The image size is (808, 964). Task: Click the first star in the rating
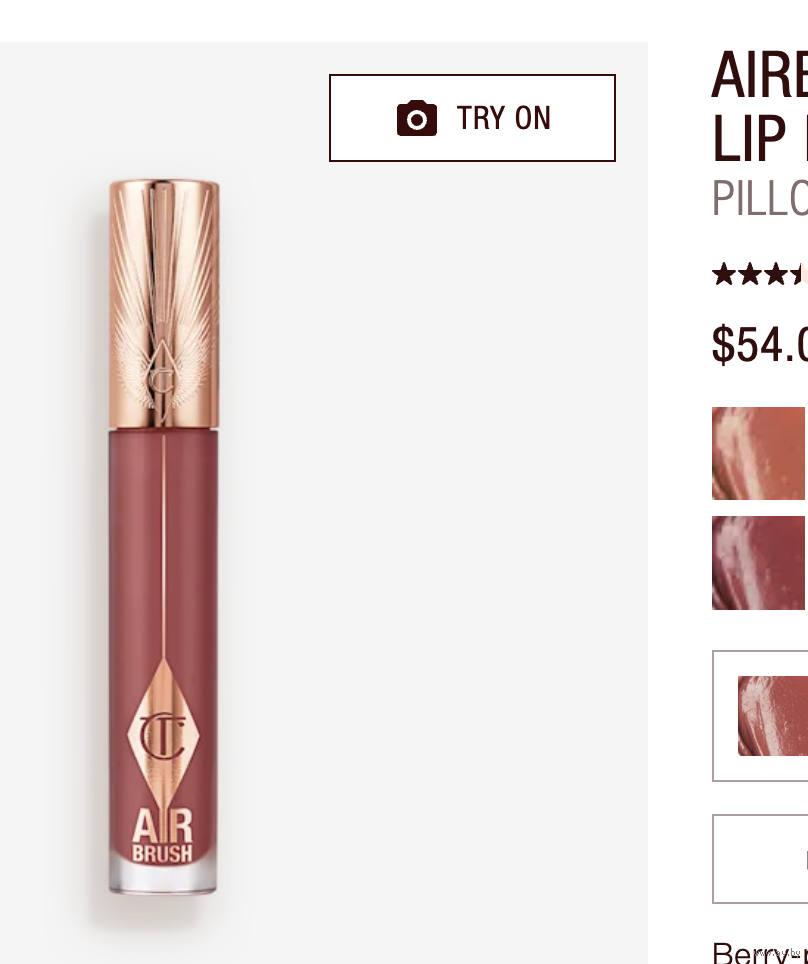[724, 274]
